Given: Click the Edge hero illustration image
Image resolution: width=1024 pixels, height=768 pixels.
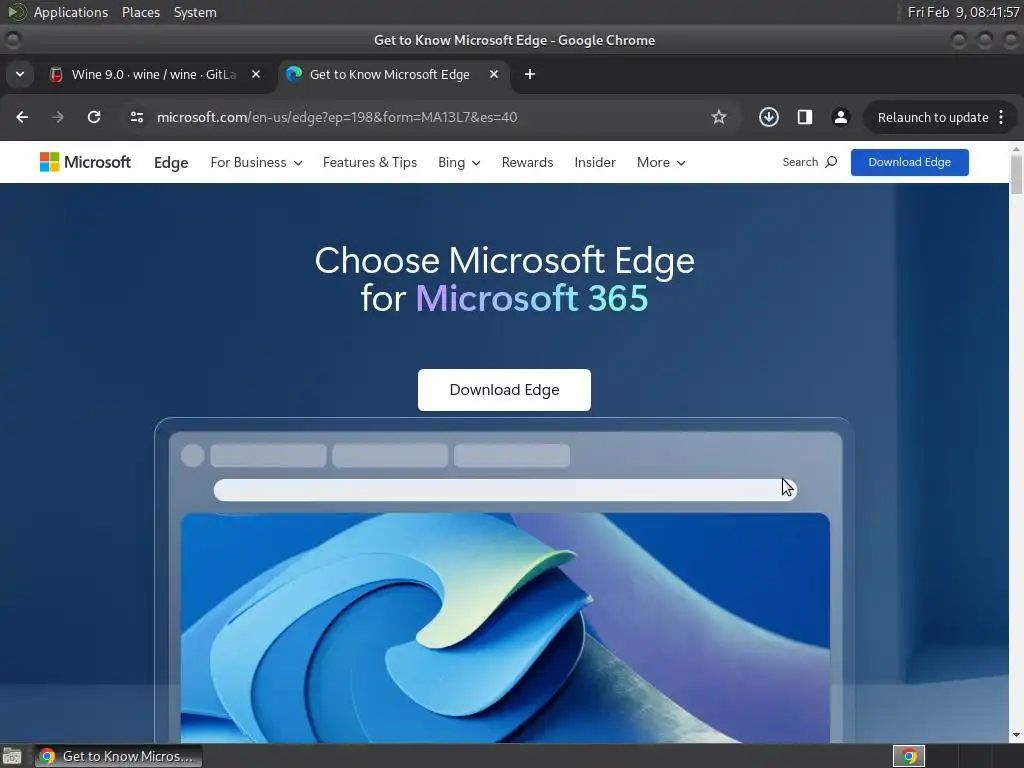Looking at the screenshot, I should [504, 627].
